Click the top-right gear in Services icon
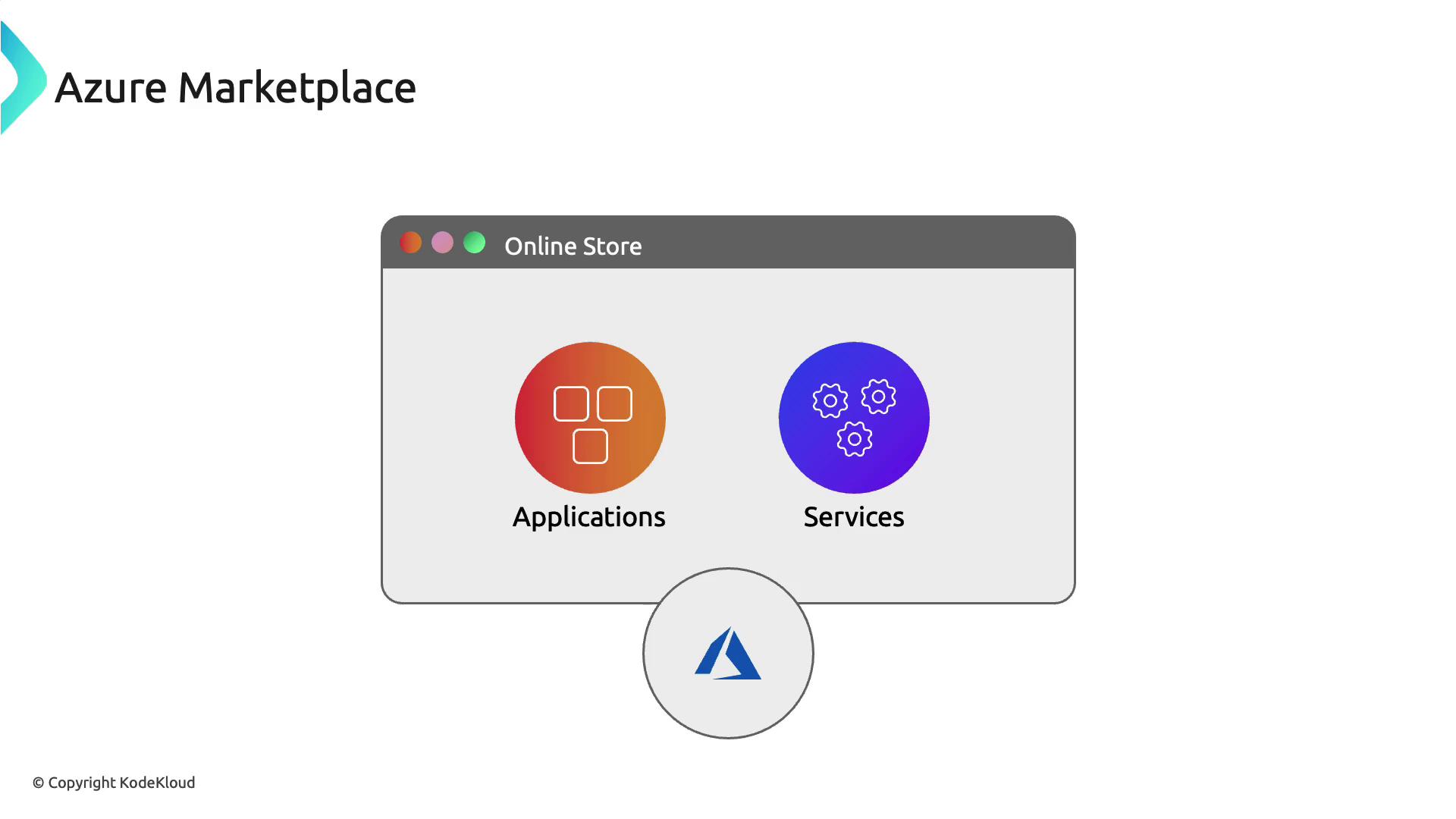The width and height of the screenshot is (1456, 819). point(878,397)
